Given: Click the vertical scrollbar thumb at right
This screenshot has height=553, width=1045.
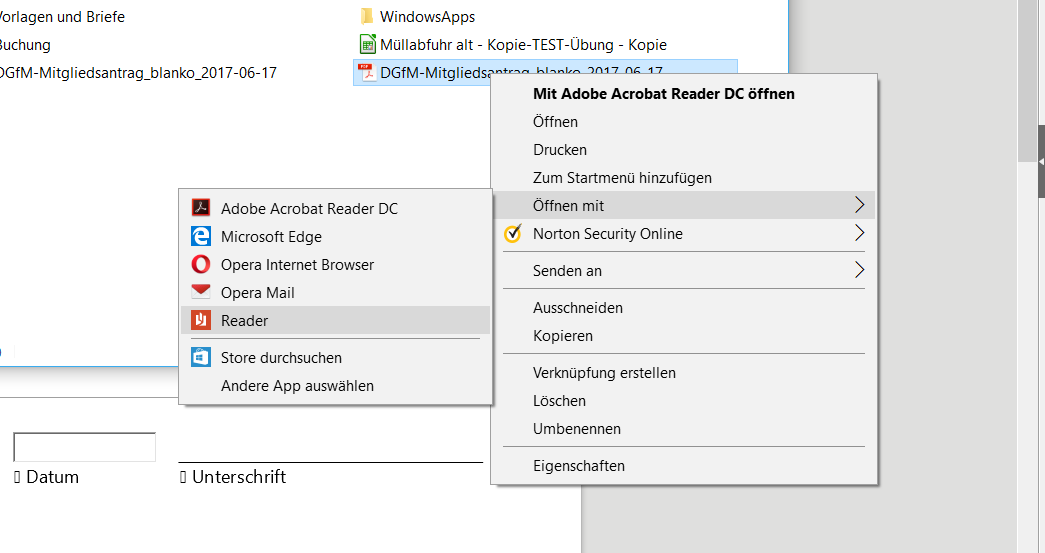Looking at the screenshot, I should click(1028, 80).
